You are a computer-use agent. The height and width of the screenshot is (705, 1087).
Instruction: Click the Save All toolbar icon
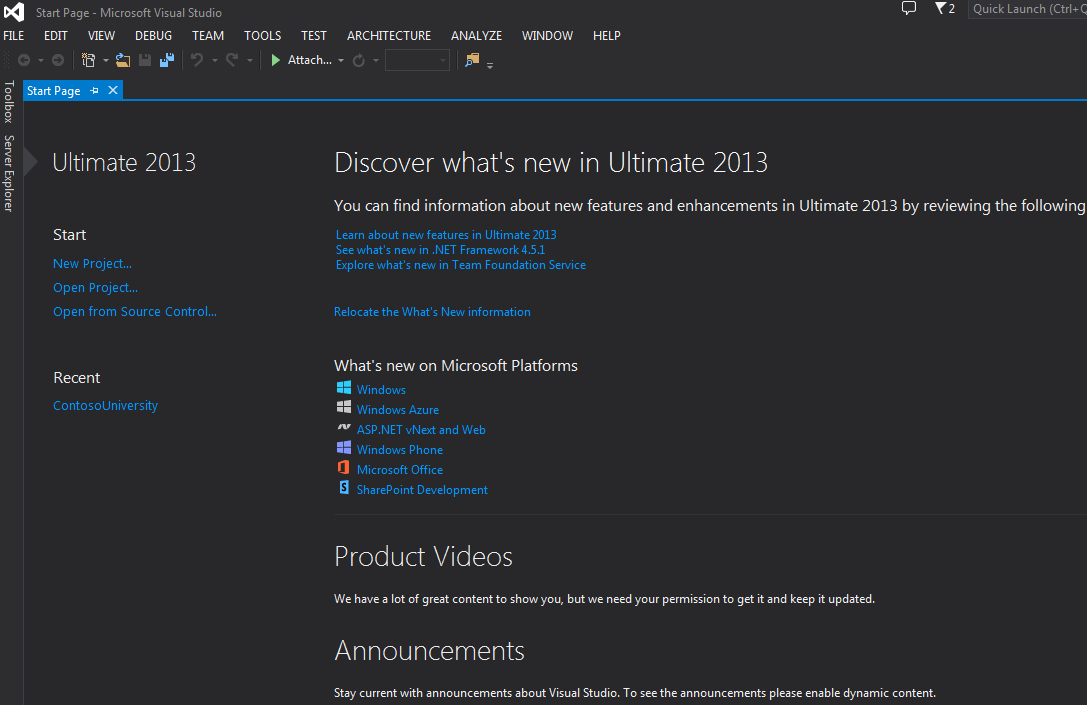(x=167, y=60)
